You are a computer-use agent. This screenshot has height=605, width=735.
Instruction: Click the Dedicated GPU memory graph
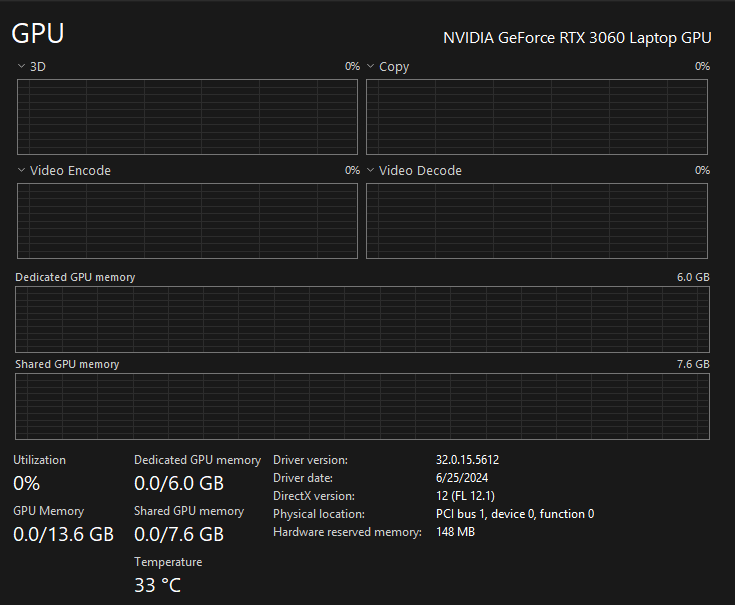(362, 319)
